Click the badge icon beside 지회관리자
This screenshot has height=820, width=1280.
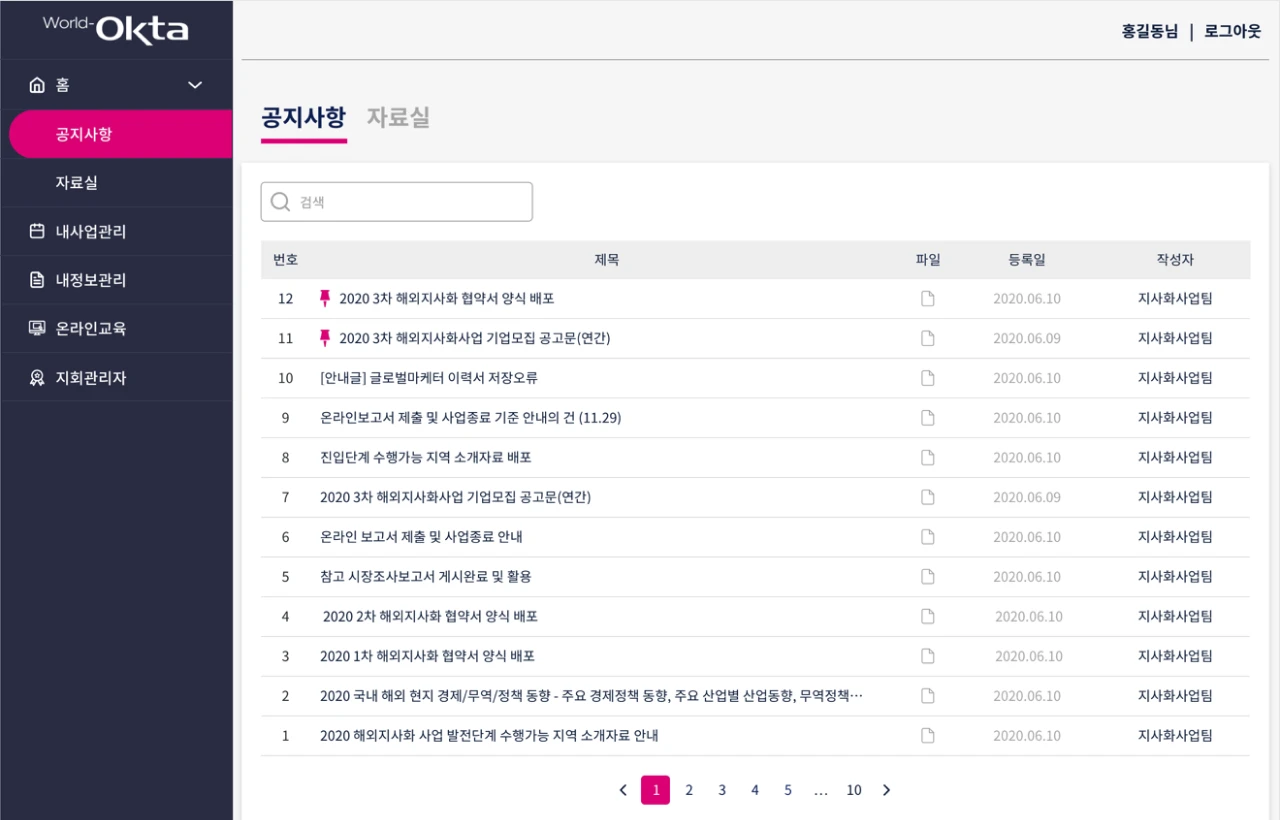pos(37,378)
